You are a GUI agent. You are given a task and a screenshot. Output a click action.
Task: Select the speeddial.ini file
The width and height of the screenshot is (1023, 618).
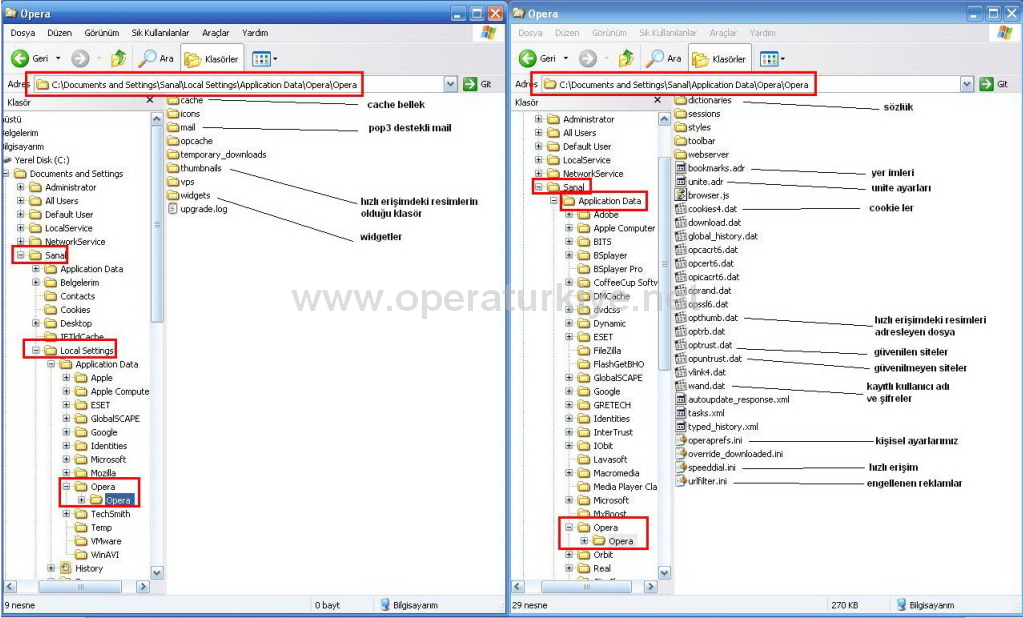tap(711, 467)
